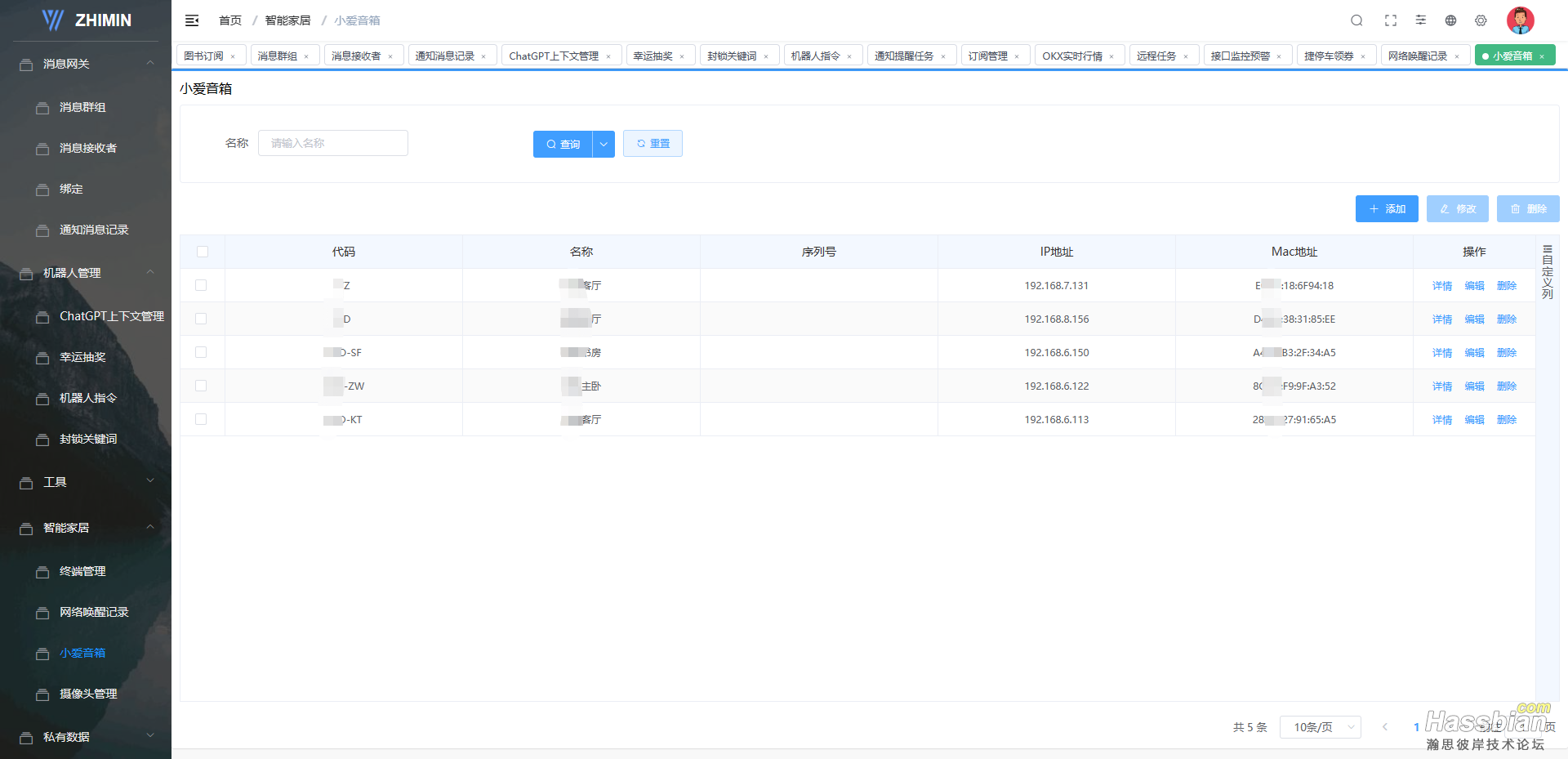The image size is (1568, 759).
Task: Open the theme settings gear icon
Action: click(1481, 20)
